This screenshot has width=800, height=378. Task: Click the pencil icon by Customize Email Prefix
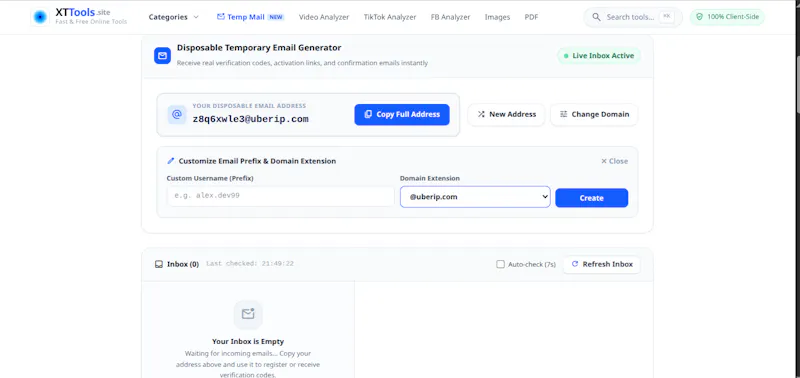[171, 161]
